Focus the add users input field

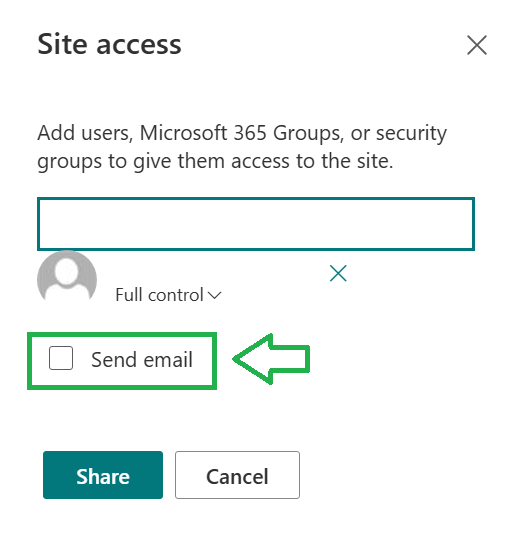pos(256,224)
